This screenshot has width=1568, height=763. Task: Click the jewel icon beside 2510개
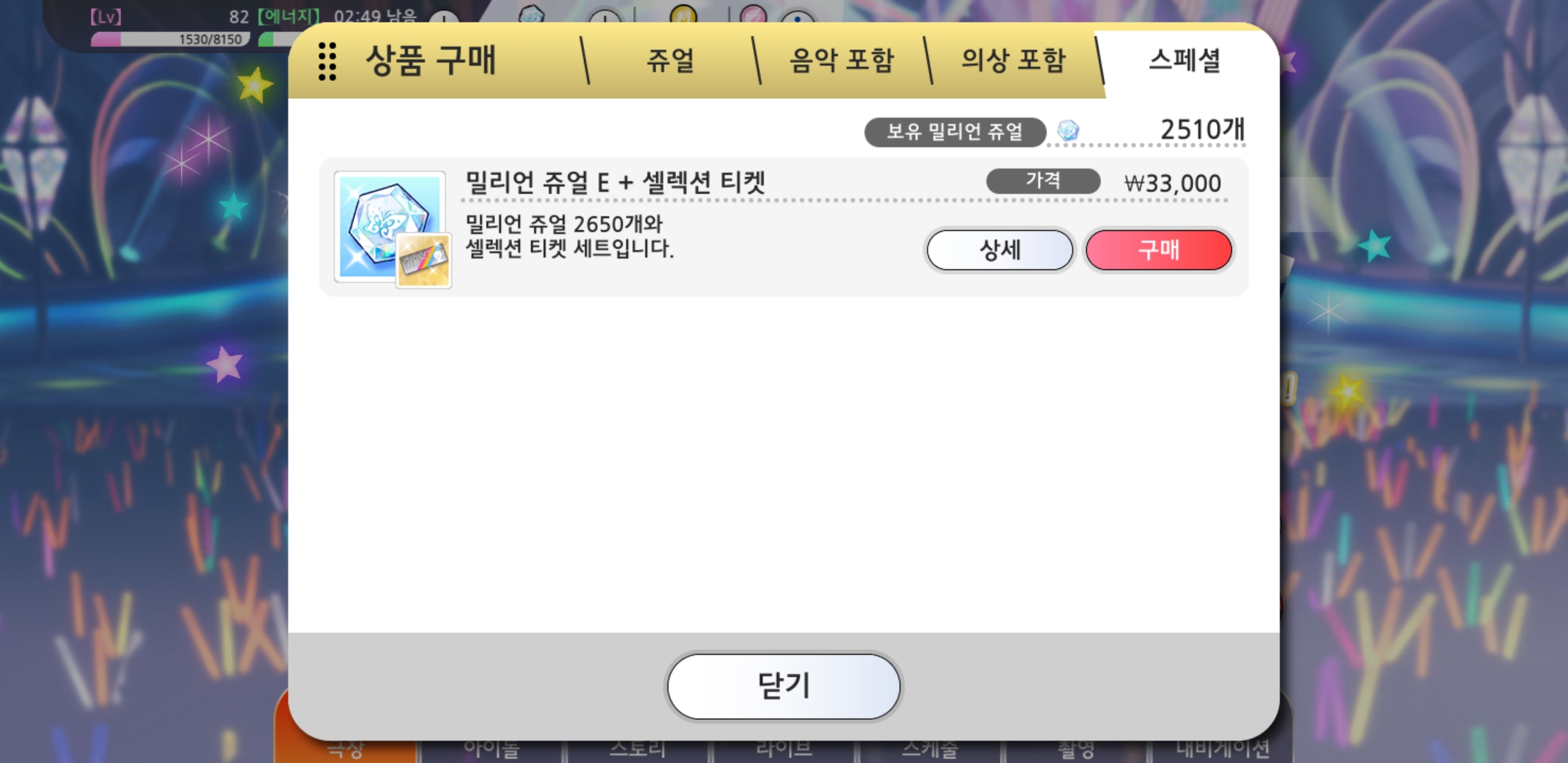(1068, 131)
